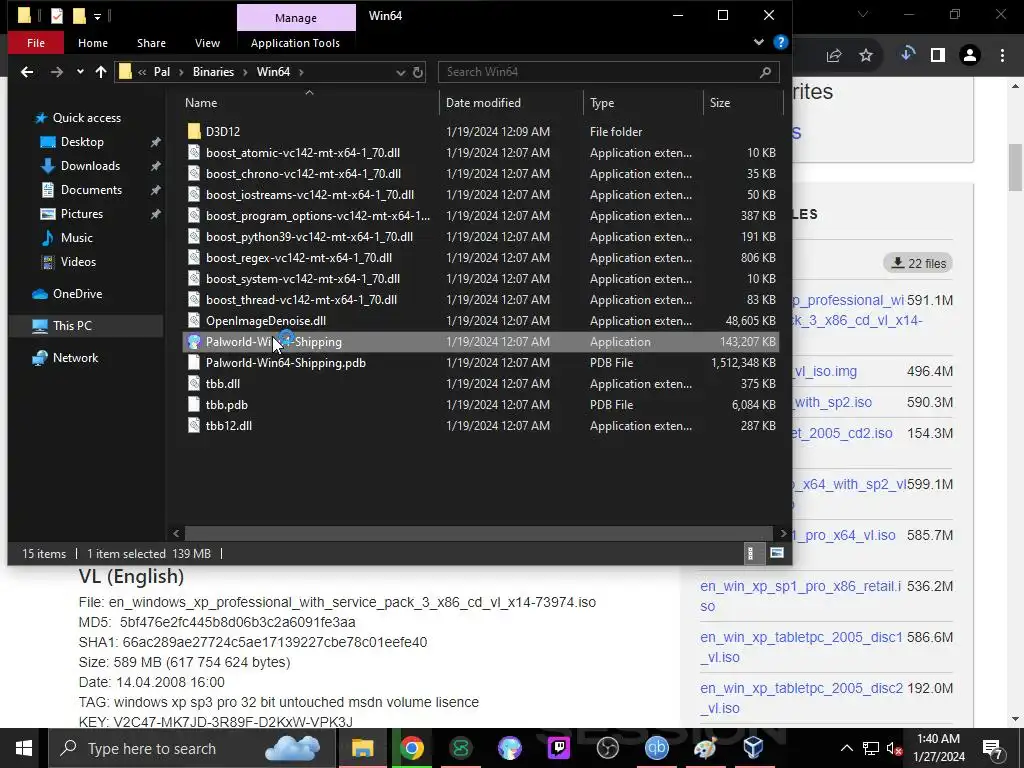1024x768 pixels.
Task: Select Desktop in navigation pane
Action: coord(82,142)
